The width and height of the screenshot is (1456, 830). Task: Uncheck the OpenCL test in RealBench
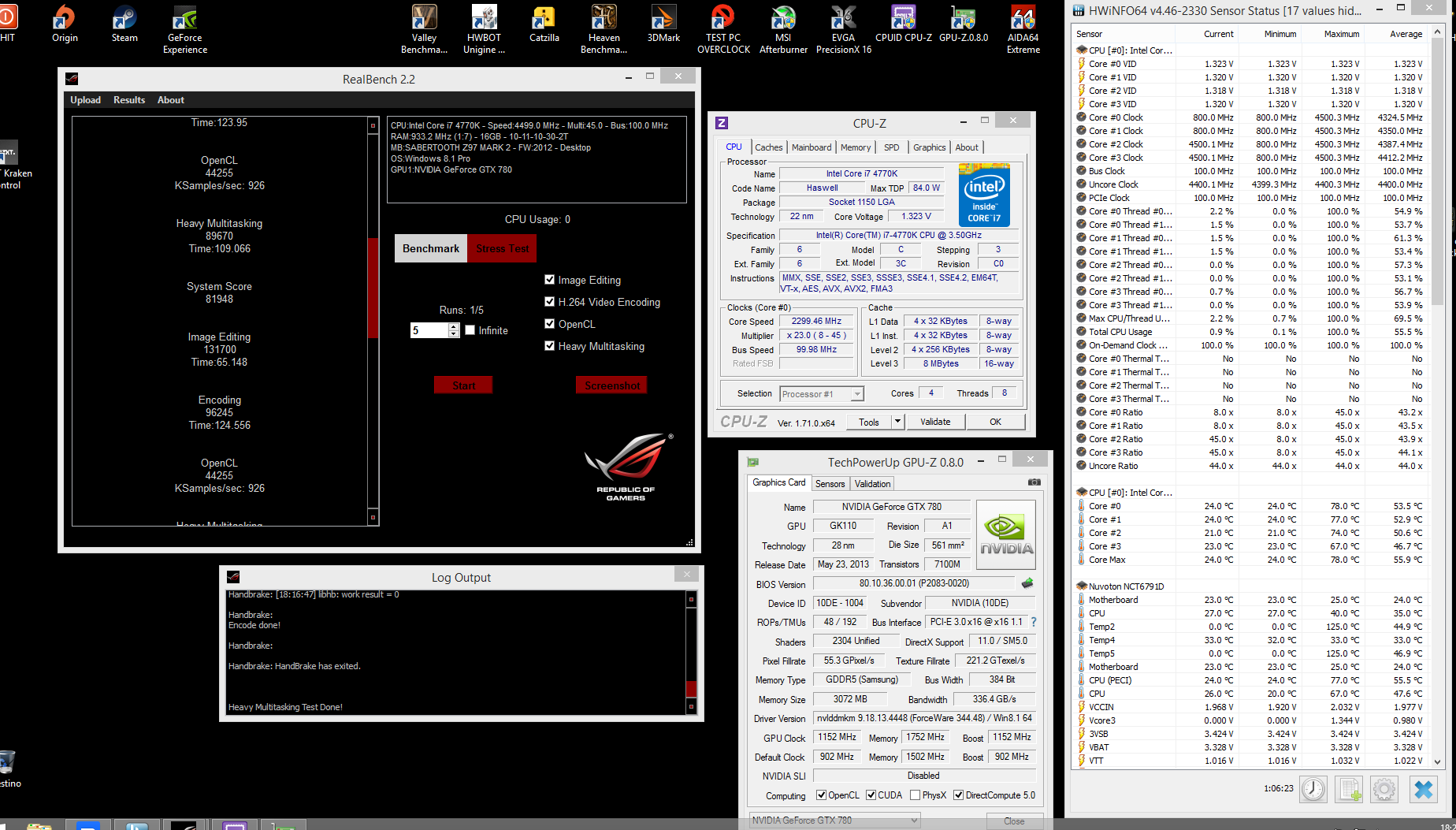coord(549,324)
